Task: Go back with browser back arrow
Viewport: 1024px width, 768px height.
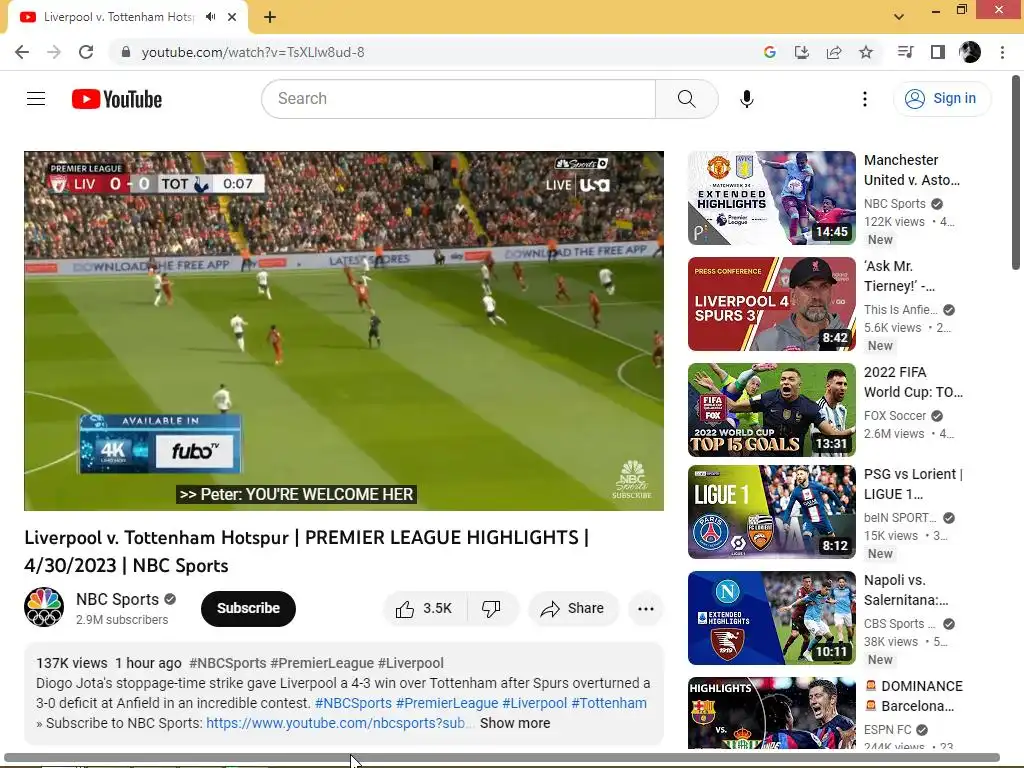Action: click(x=22, y=52)
